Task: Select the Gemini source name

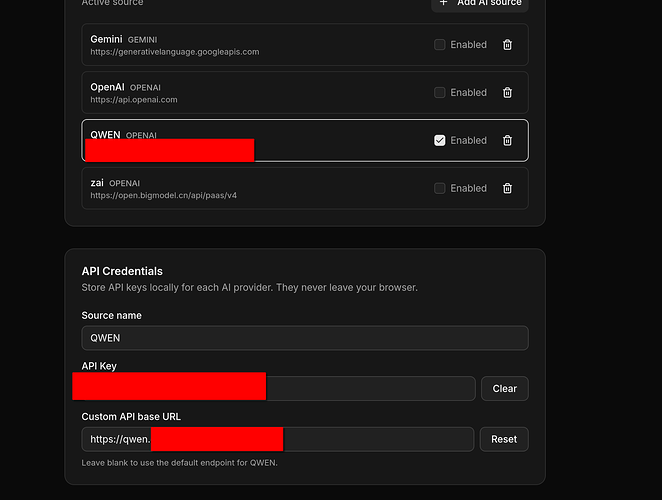Action: 106,39
